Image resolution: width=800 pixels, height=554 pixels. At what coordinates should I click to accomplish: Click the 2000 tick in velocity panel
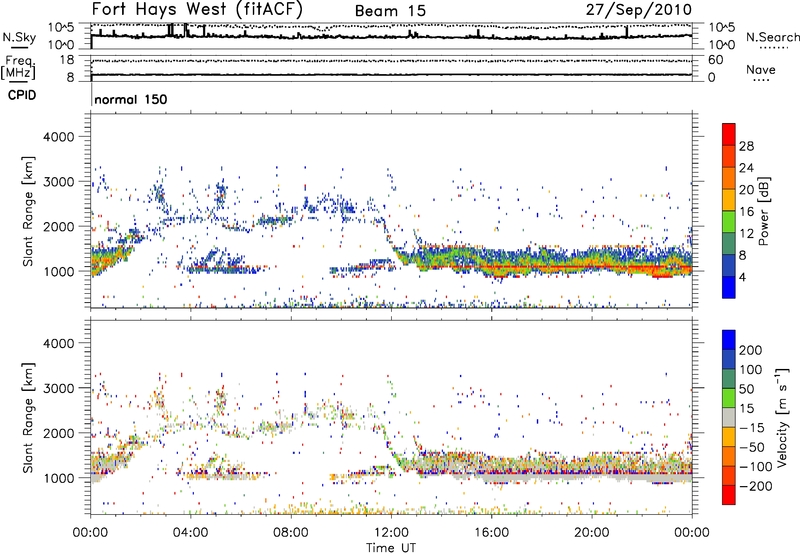pyautogui.click(x=58, y=433)
